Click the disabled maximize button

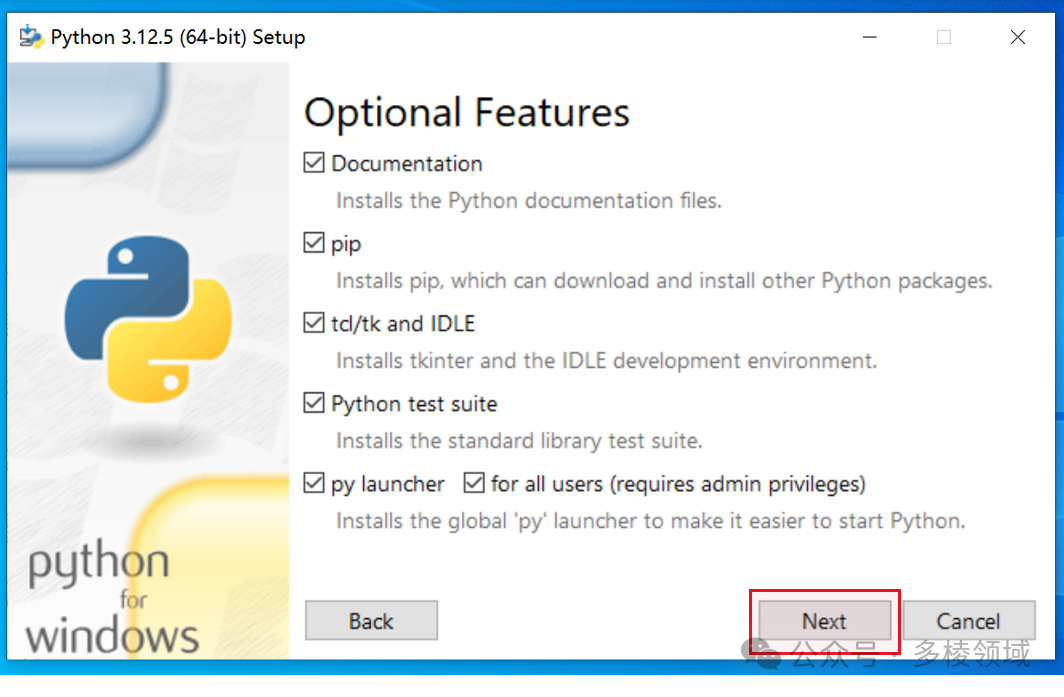point(944,37)
